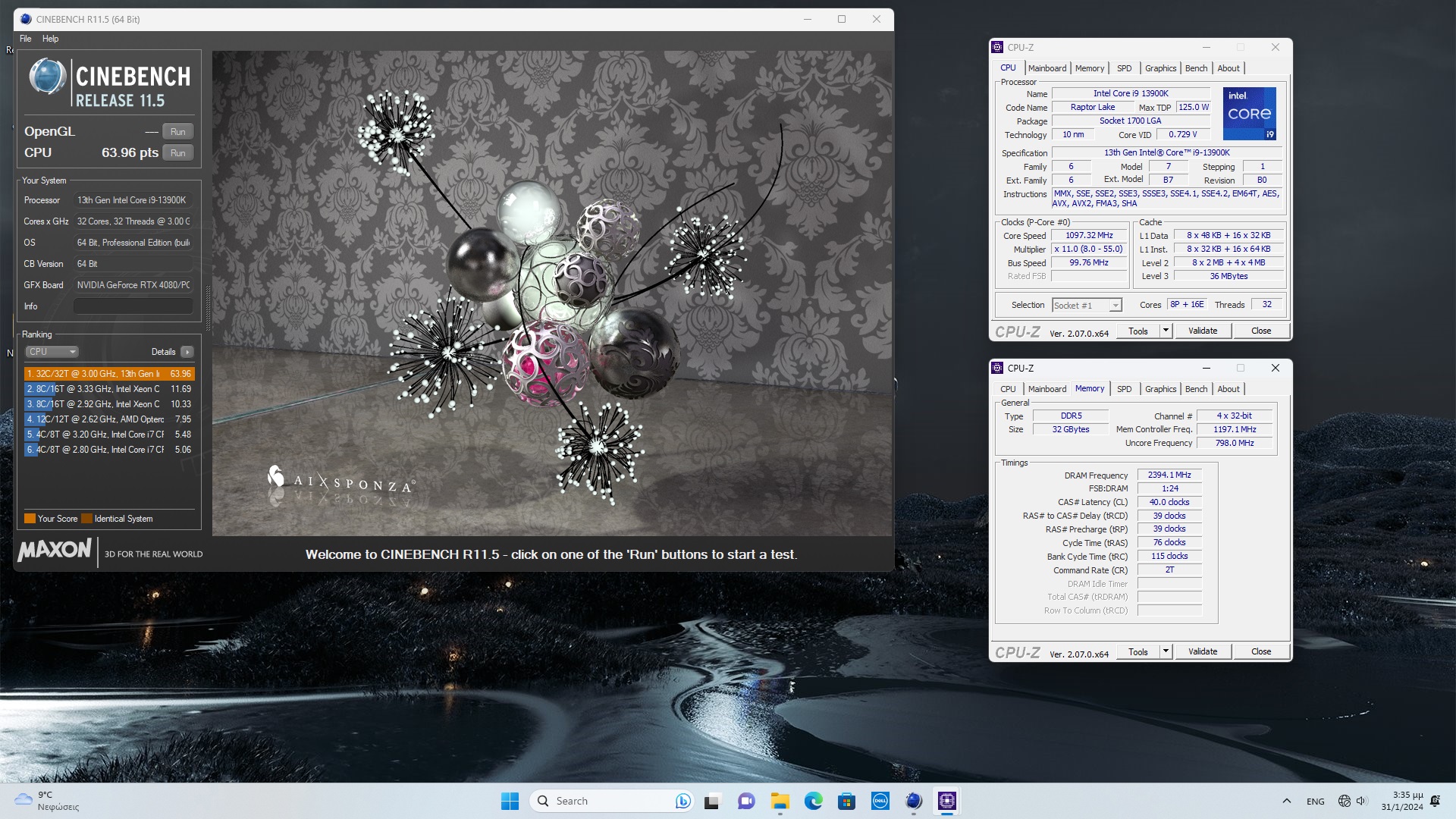Screen dimensions: 1456x819
Task: Click Close button in the lower CPU-Z window
Action: coord(1261,651)
